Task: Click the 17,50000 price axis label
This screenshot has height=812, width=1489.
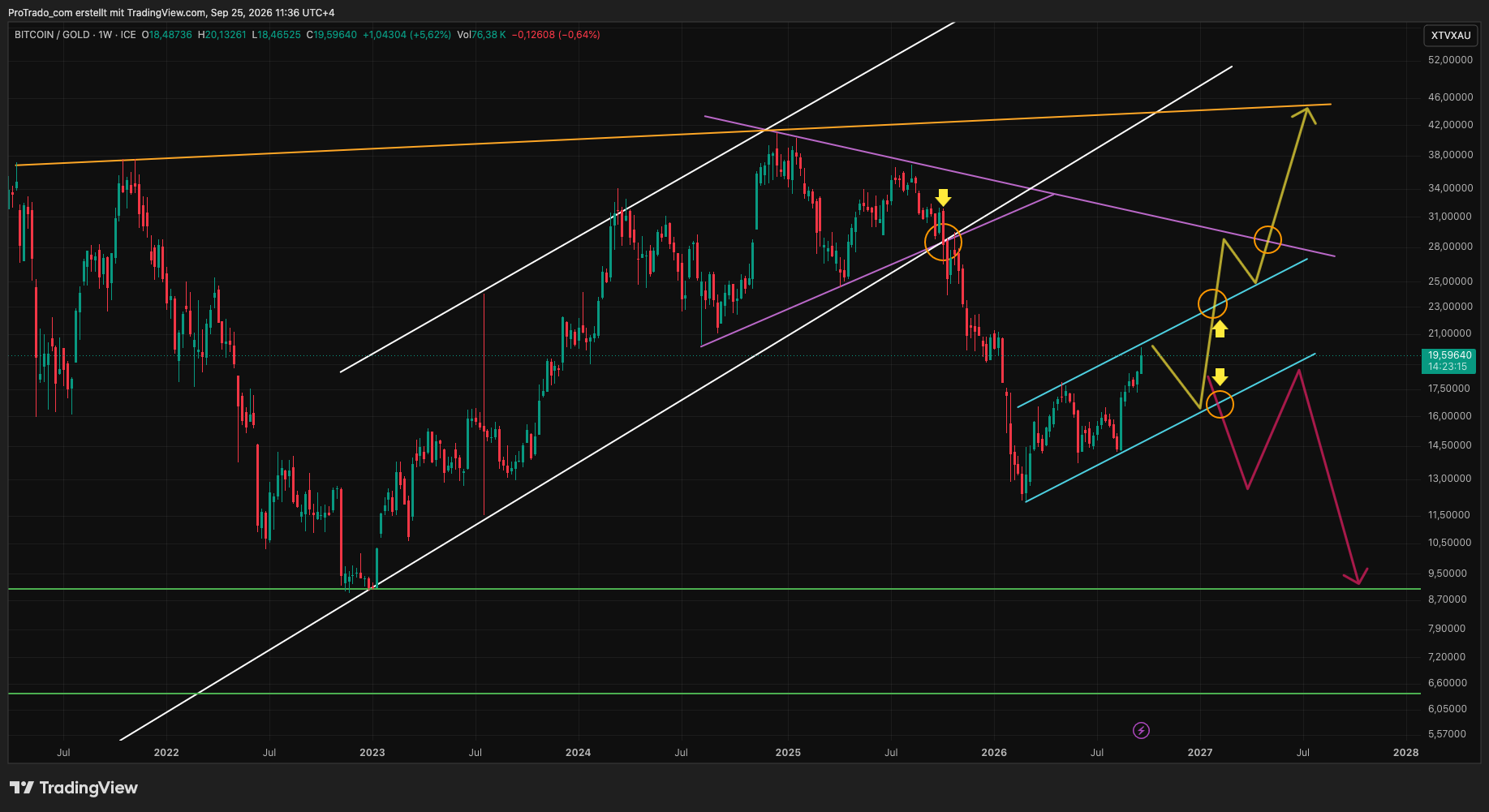Action: (1450, 389)
